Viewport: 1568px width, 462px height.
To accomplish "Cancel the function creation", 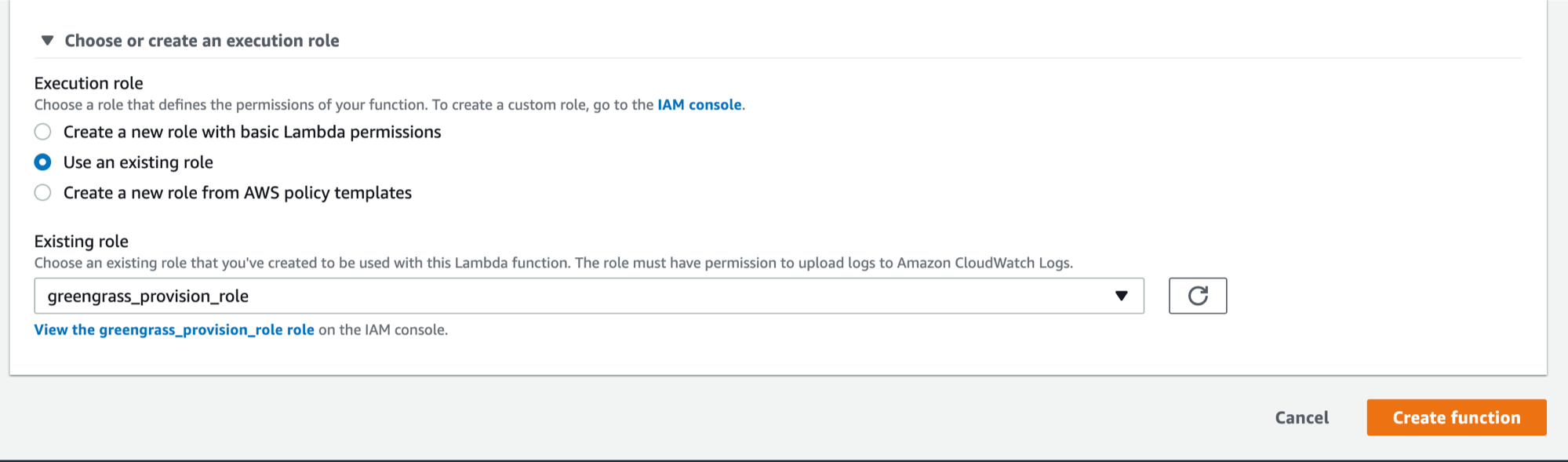I will (1301, 417).
